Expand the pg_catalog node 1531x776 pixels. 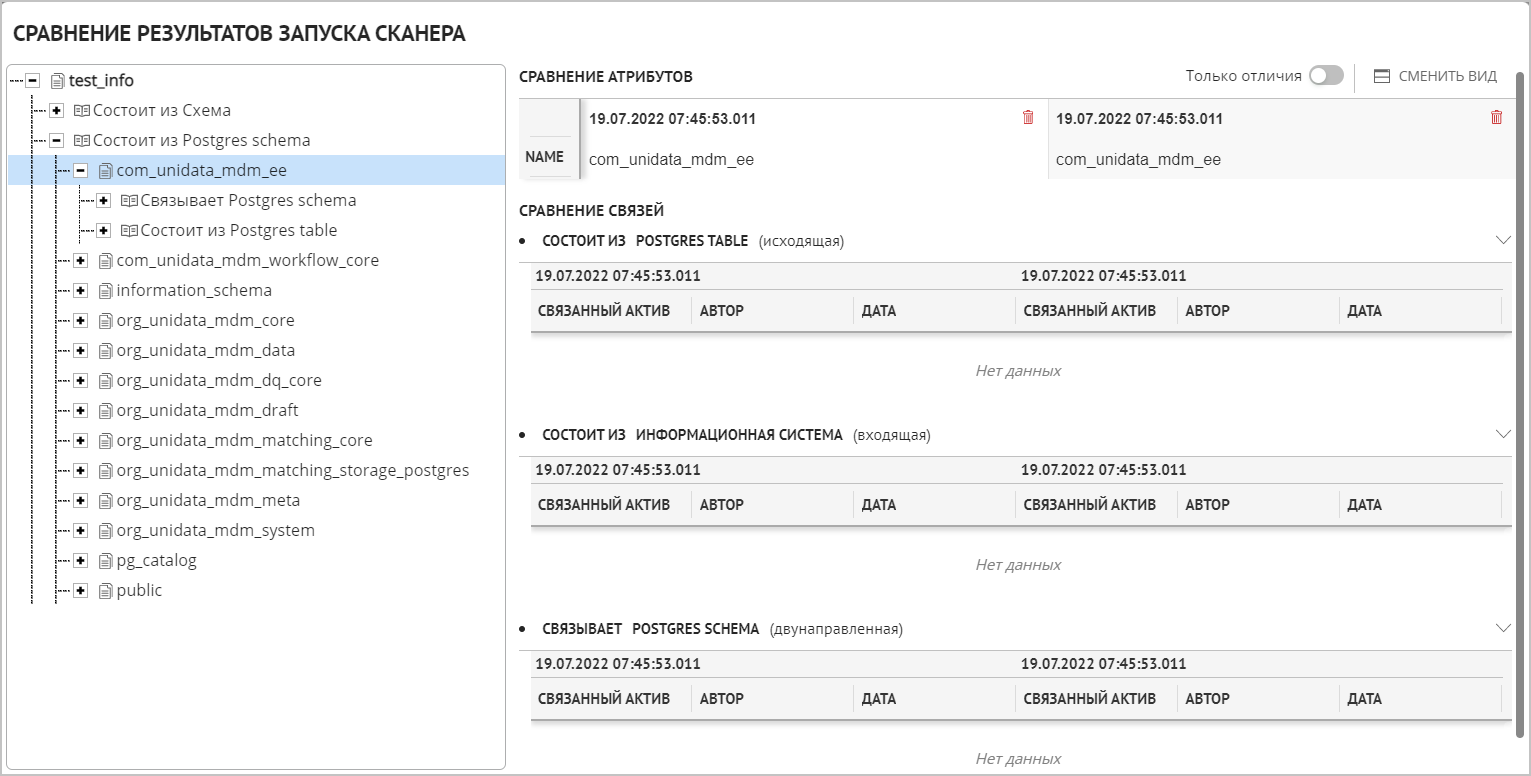[81, 560]
